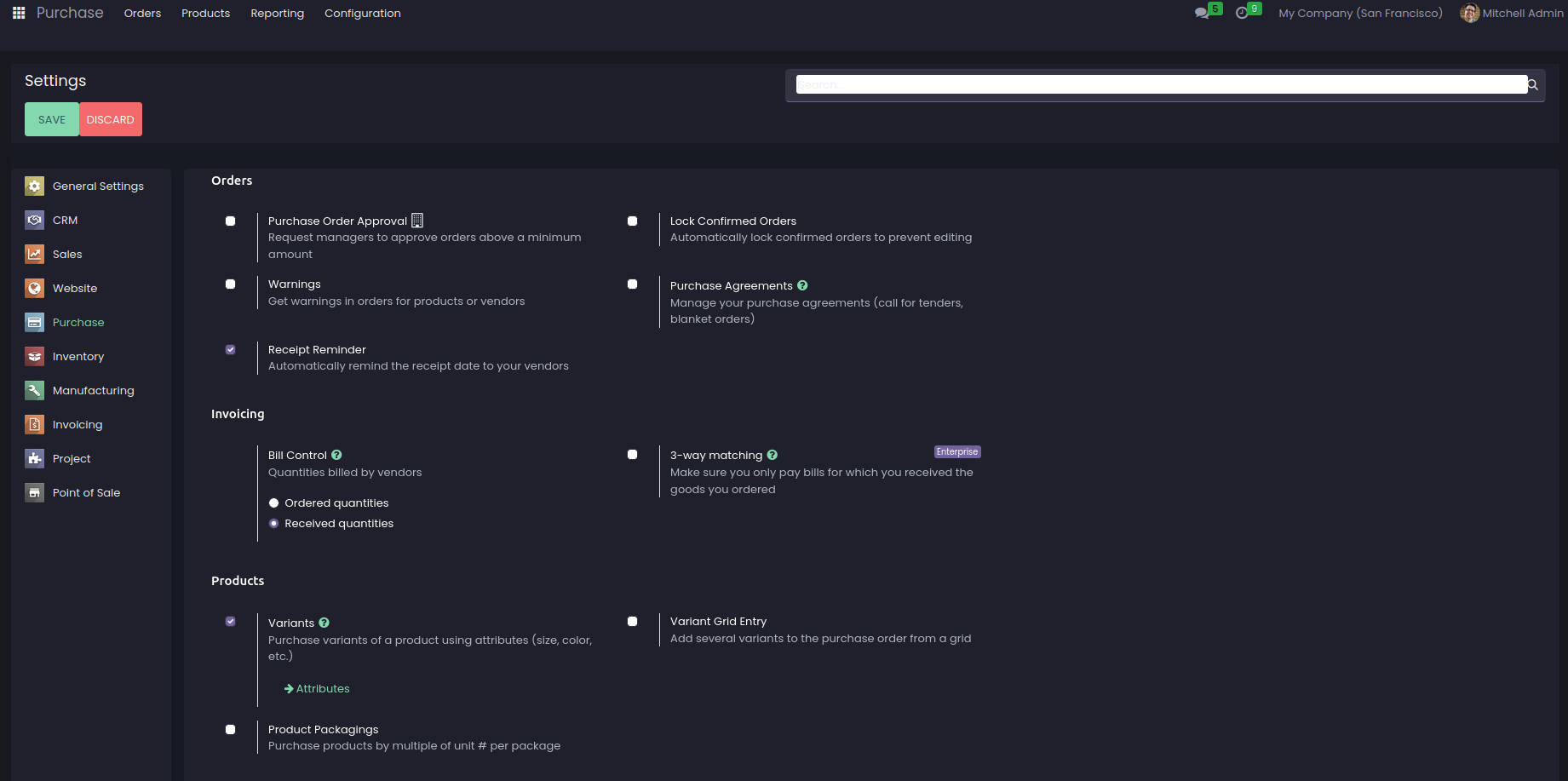
Task: Open the Attributes link under Variants
Action: pyautogui.click(x=322, y=688)
